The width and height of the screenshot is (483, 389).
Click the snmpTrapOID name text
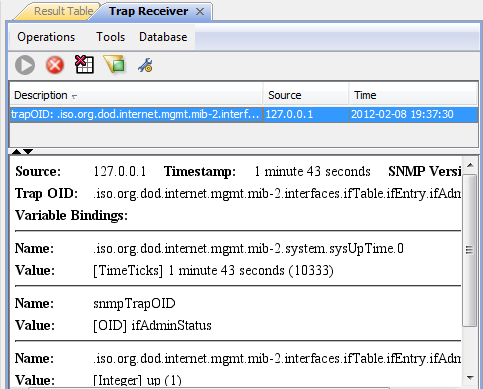click(x=134, y=304)
